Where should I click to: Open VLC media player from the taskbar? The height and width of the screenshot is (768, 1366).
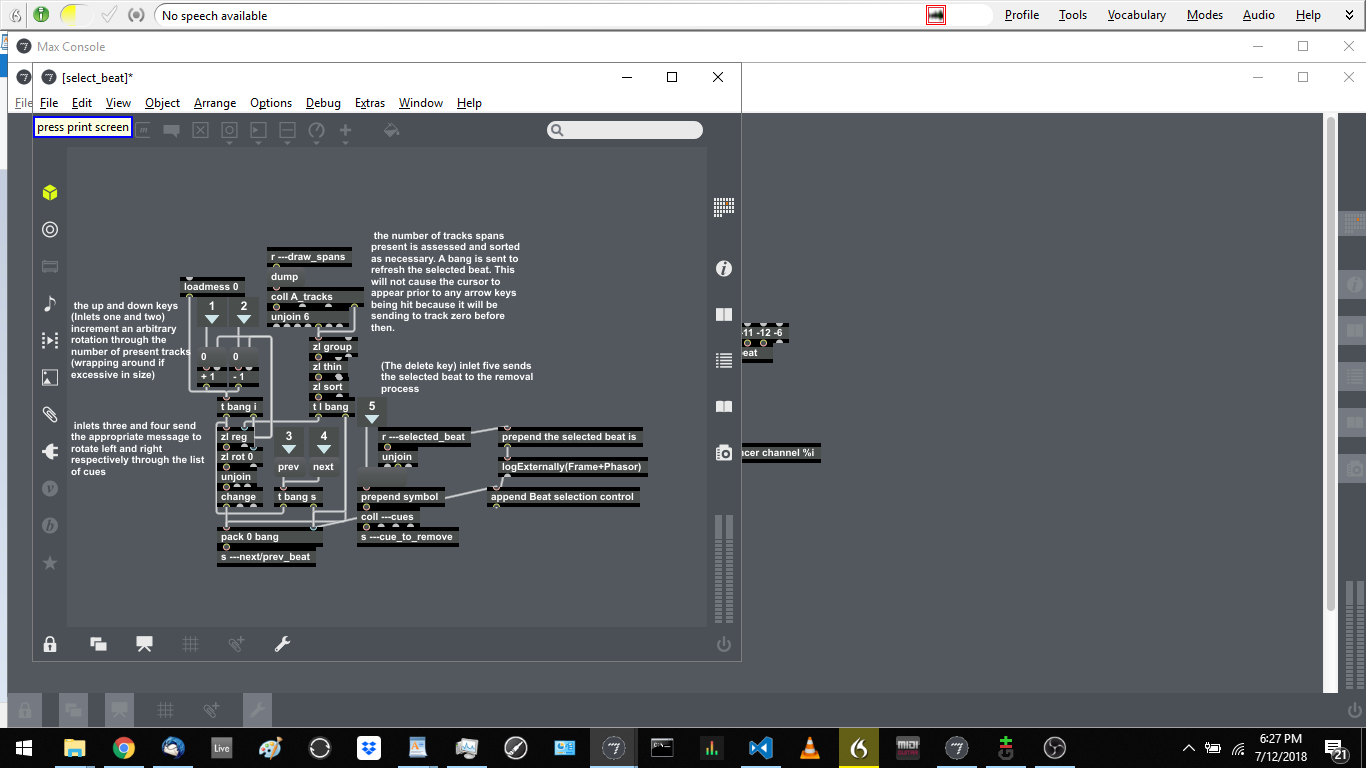point(809,747)
